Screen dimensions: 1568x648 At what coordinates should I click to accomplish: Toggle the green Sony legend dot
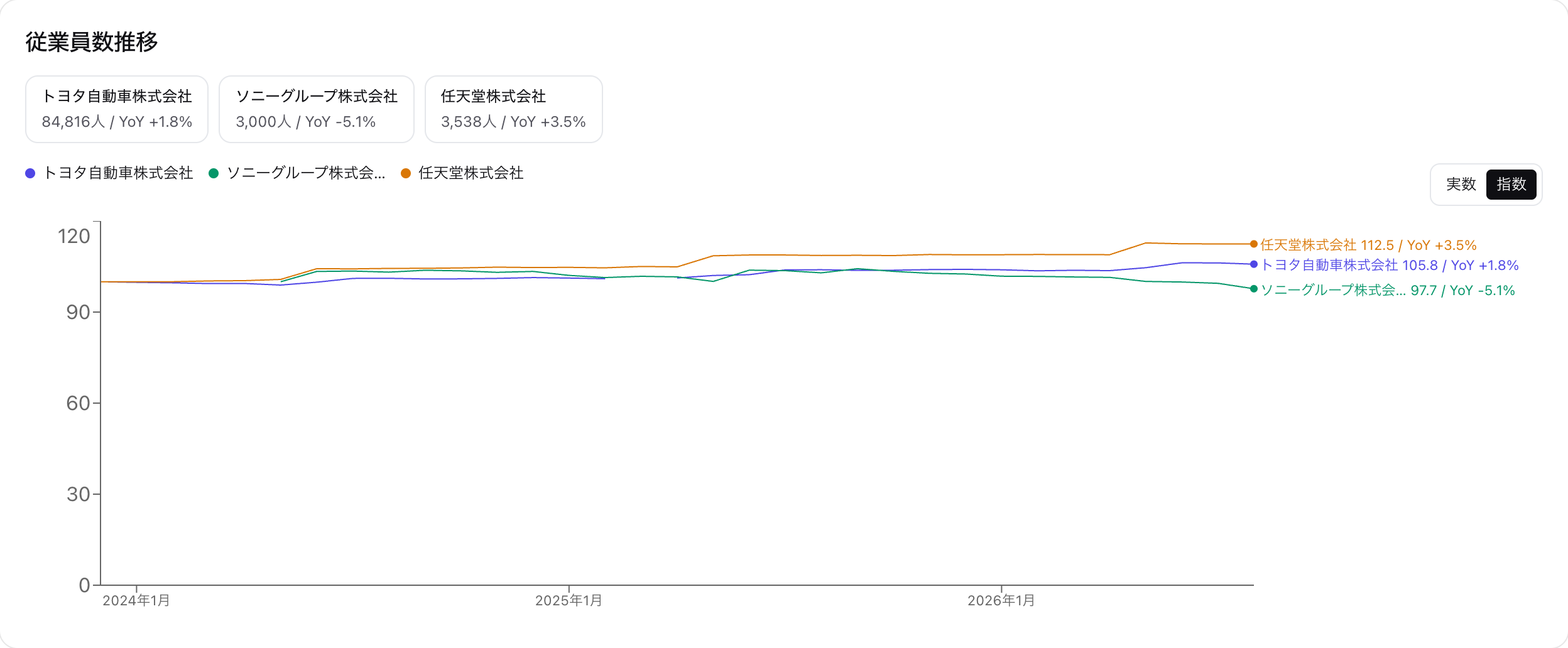click(x=214, y=173)
